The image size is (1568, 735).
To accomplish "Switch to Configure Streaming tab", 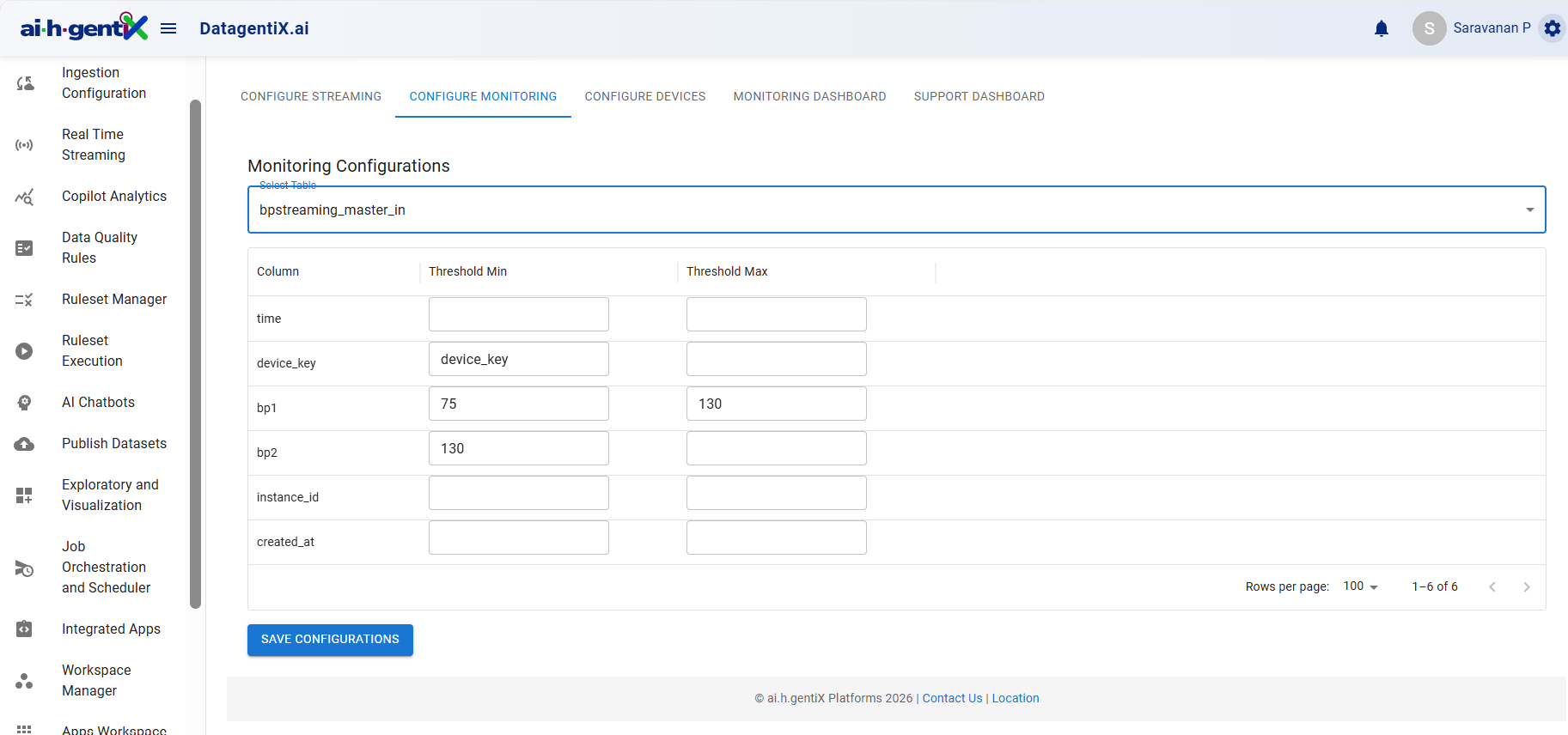I will pos(311,96).
